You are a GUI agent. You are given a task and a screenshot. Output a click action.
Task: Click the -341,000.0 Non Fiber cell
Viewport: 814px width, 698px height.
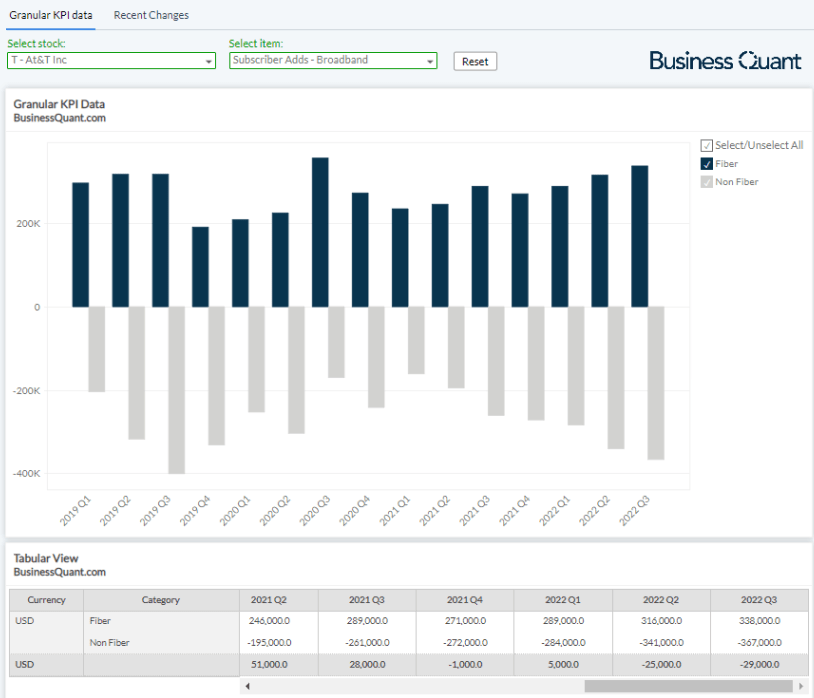tap(661, 642)
